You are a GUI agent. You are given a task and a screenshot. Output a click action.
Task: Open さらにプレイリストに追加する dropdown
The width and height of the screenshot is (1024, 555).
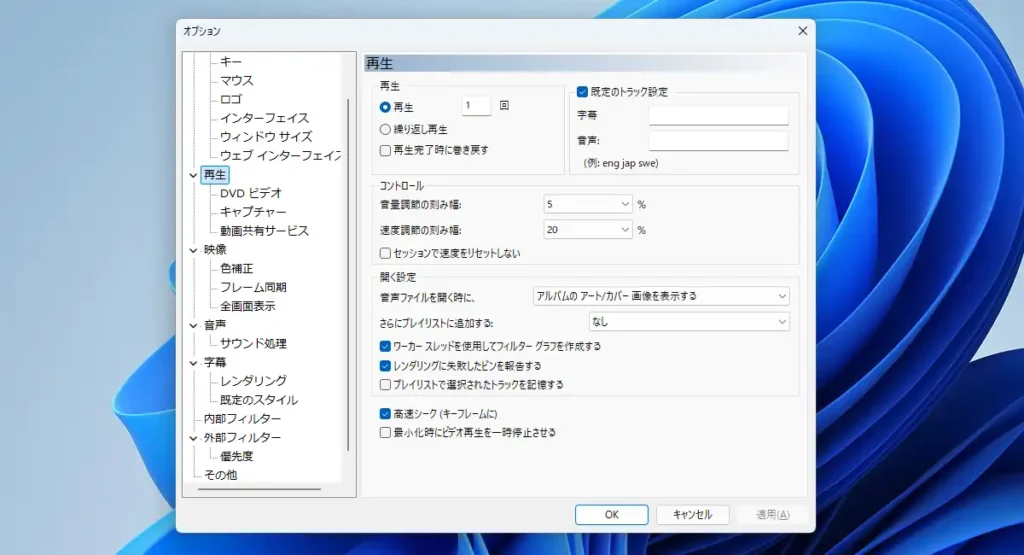tap(688, 322)
